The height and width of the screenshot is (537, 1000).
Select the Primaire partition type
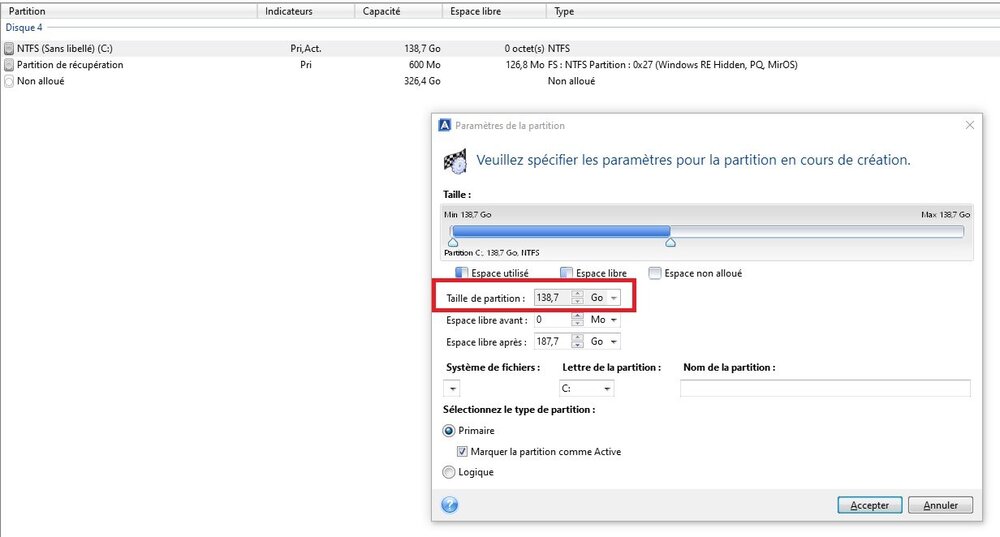coord(449,431)
